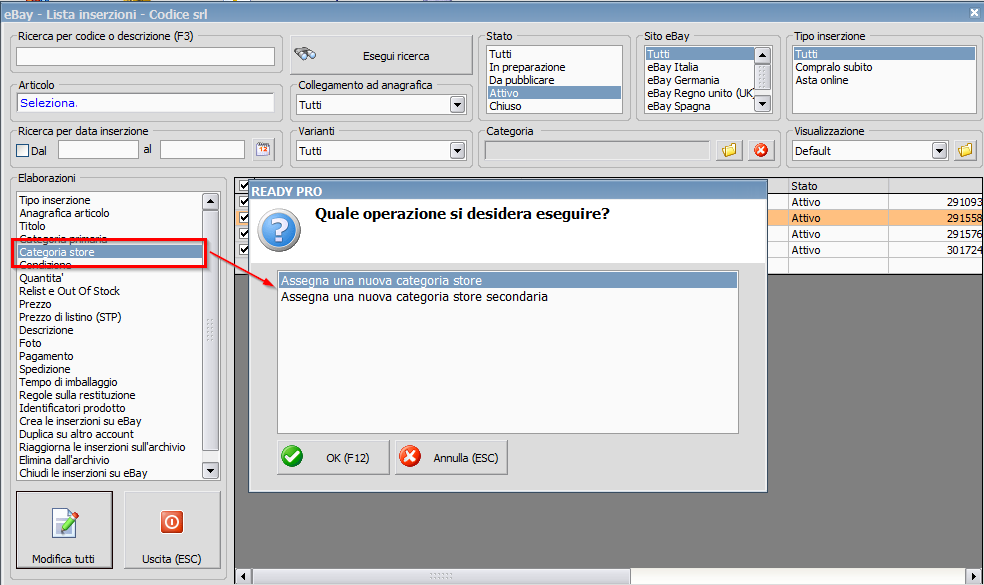The height and width of the screenshot is (585, 984).
Task: Open the Collegamento ad anagrafica dropdown
Action: click(457, 105)
